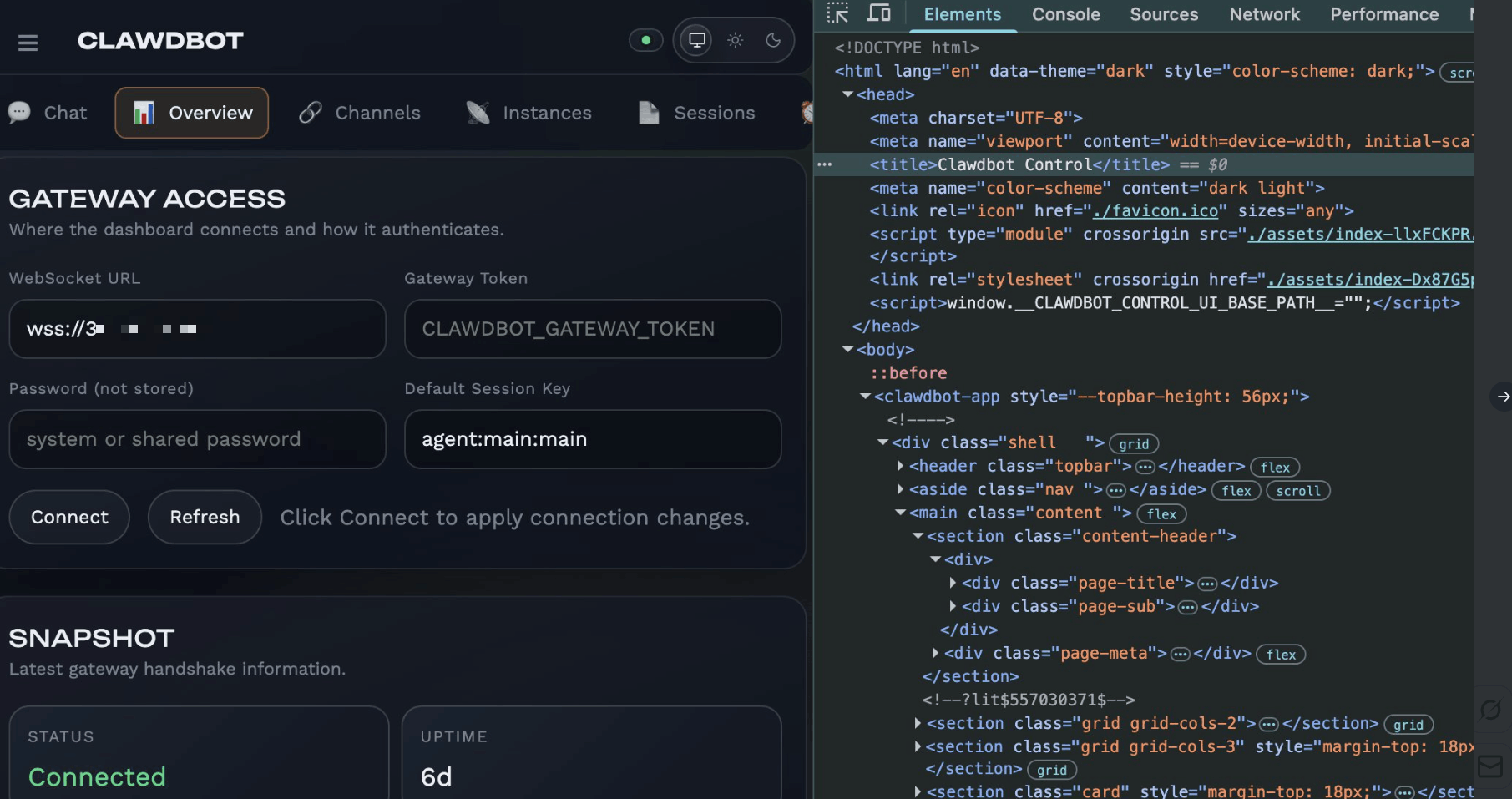Click grid badge next to shell div
1512x799 pixels.
click(x=1134, y=444)
